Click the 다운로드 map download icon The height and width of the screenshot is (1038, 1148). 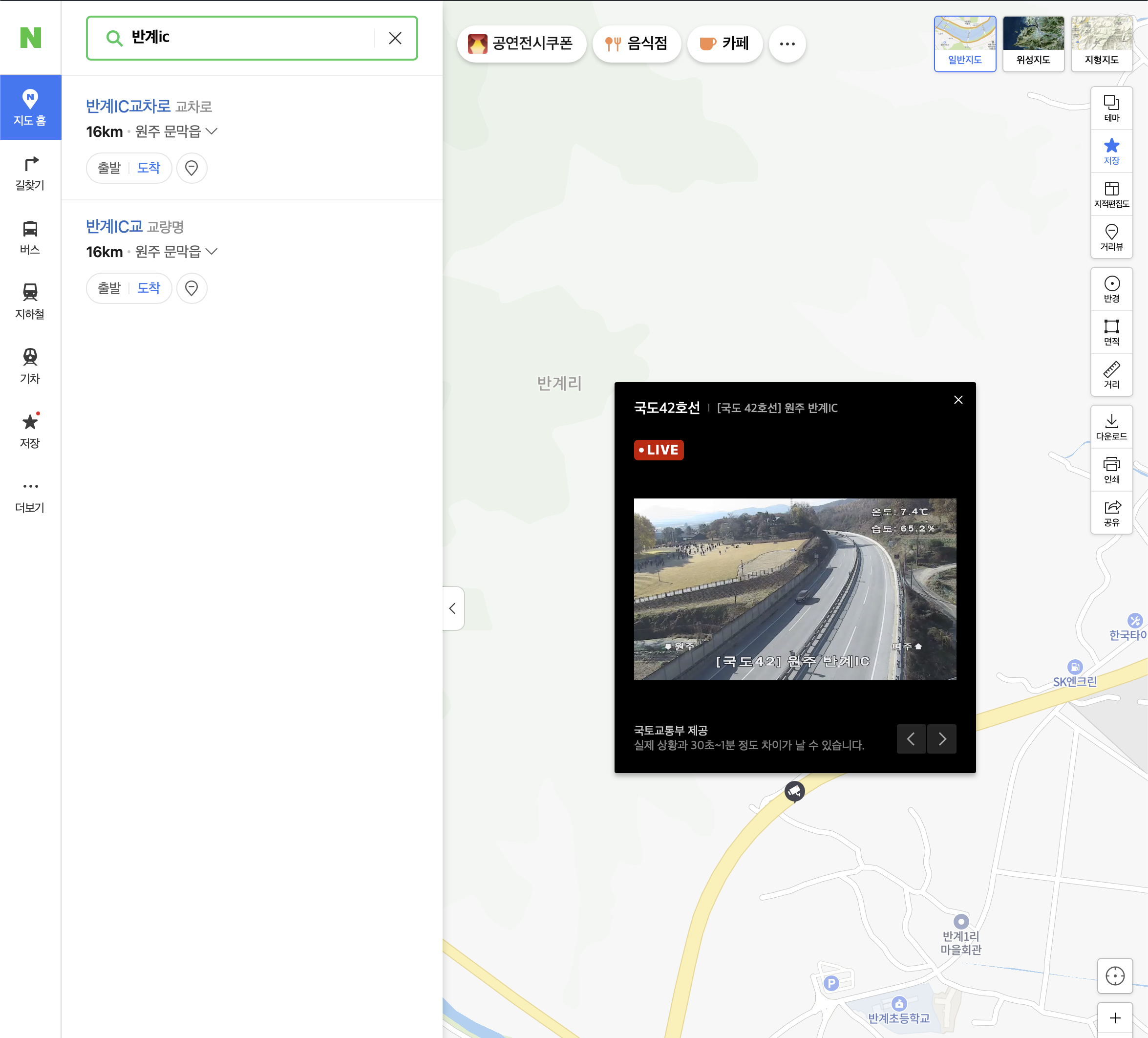click(1111, 427)
